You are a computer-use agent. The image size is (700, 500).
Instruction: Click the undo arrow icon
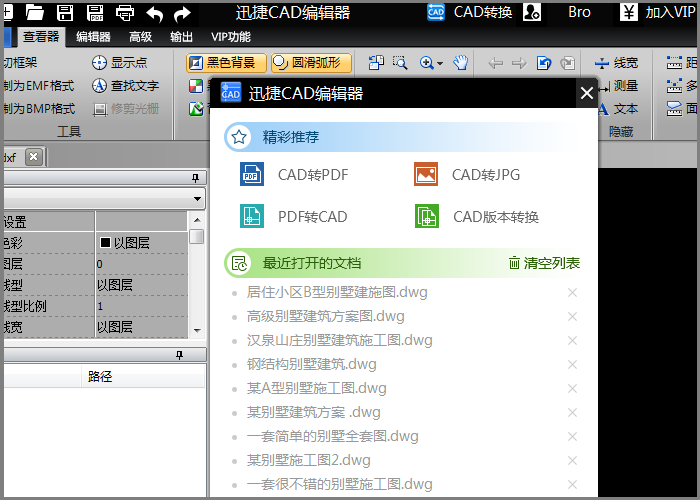pos(154,13)
